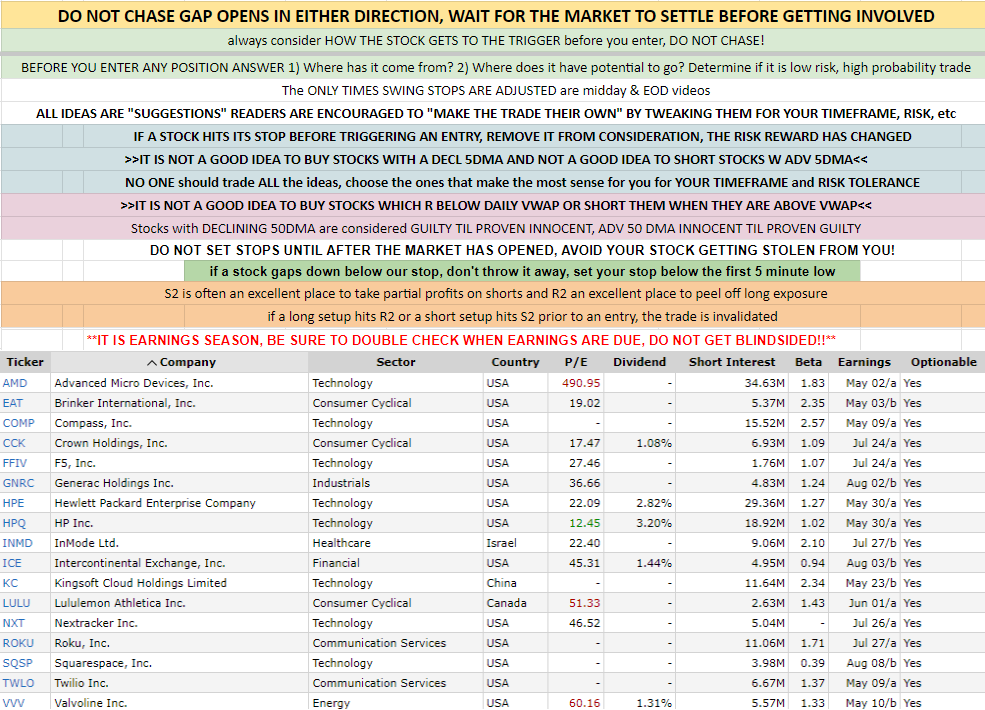The height and width of the screenshot is (710, 985).
Task: Sort table by Short Interest column header
Action: (x=732, y=362)
